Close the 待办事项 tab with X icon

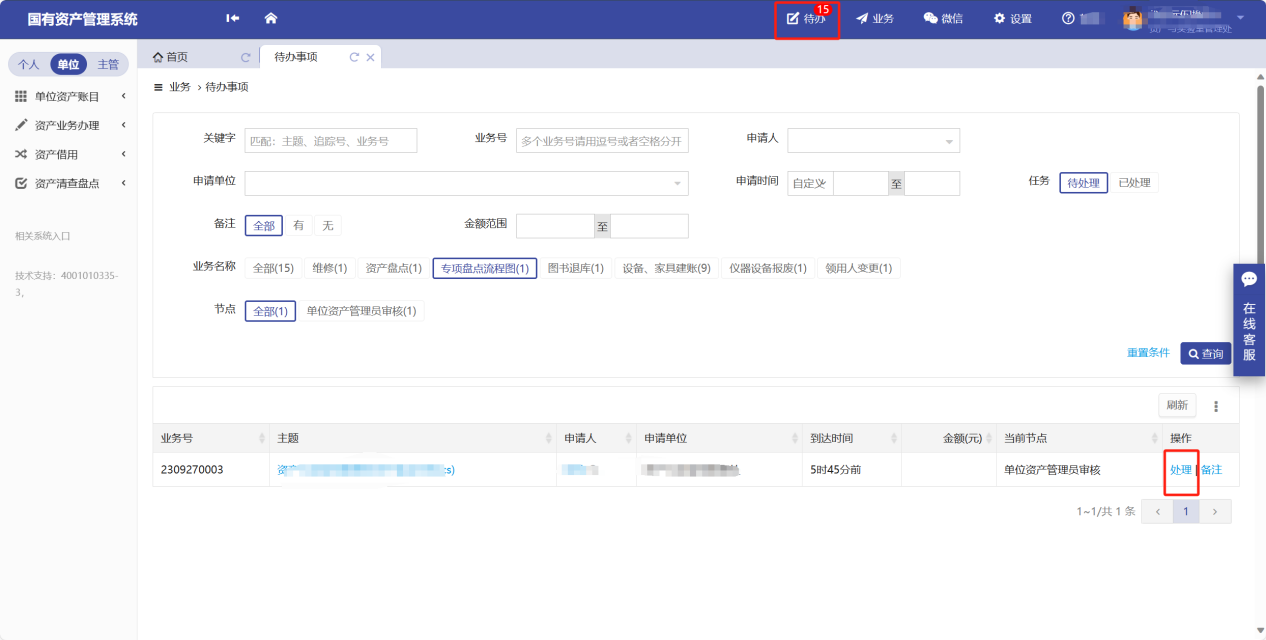371,58
